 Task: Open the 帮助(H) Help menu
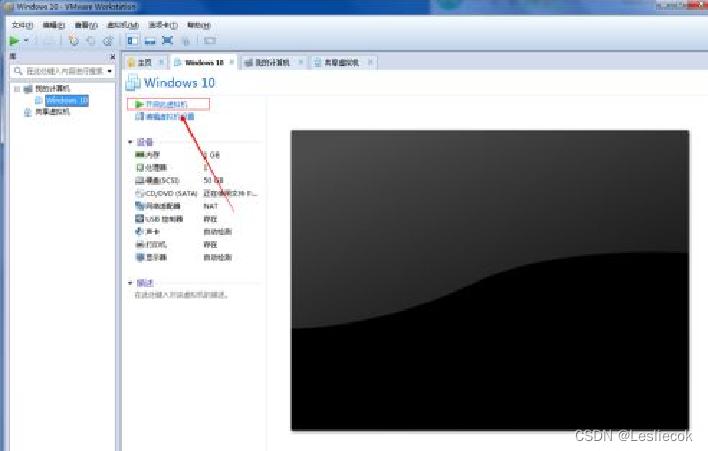[x=199, y=25]
